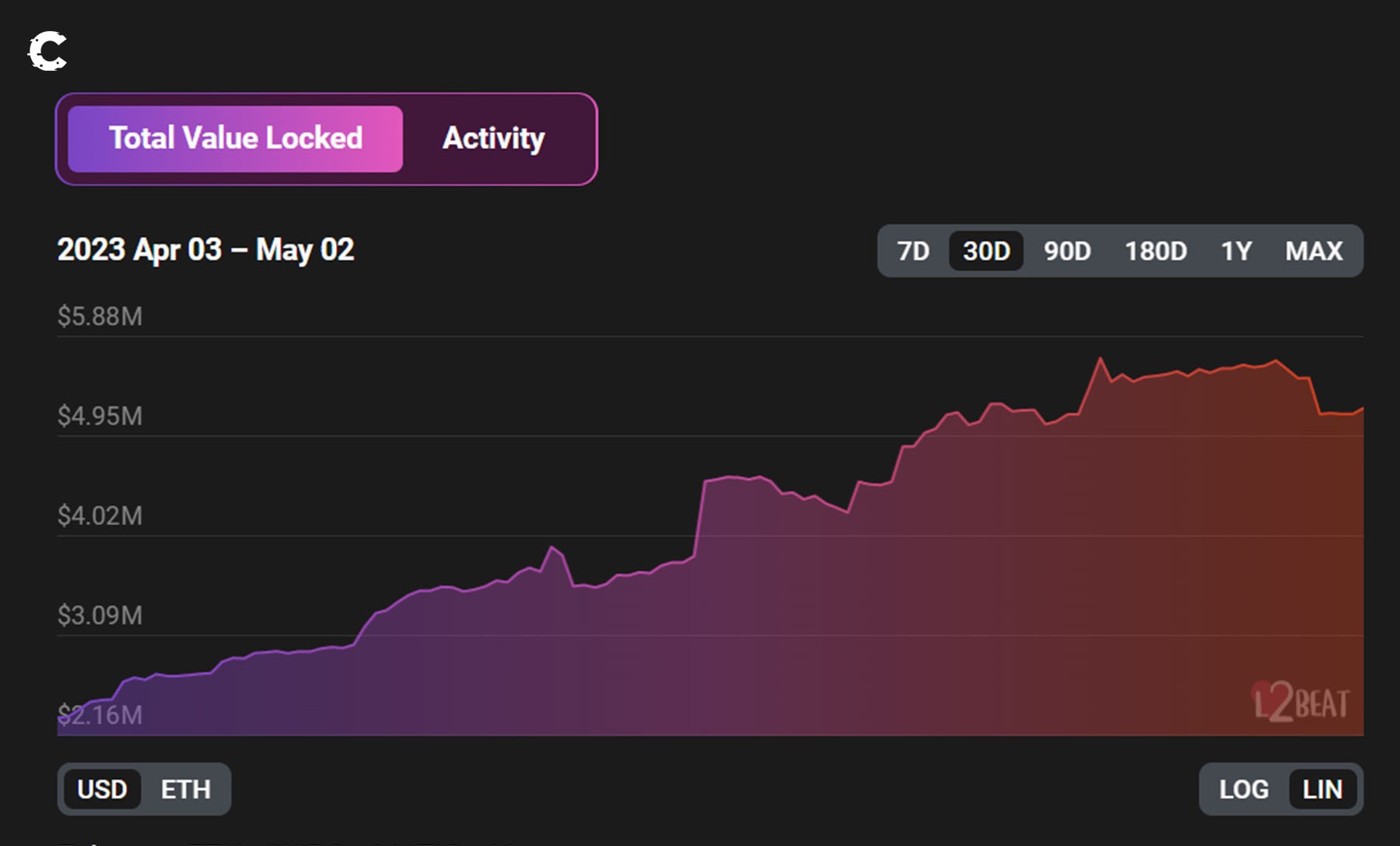Click the $3.09M axis label
The image size is (1400, 846).
(100, 615)
